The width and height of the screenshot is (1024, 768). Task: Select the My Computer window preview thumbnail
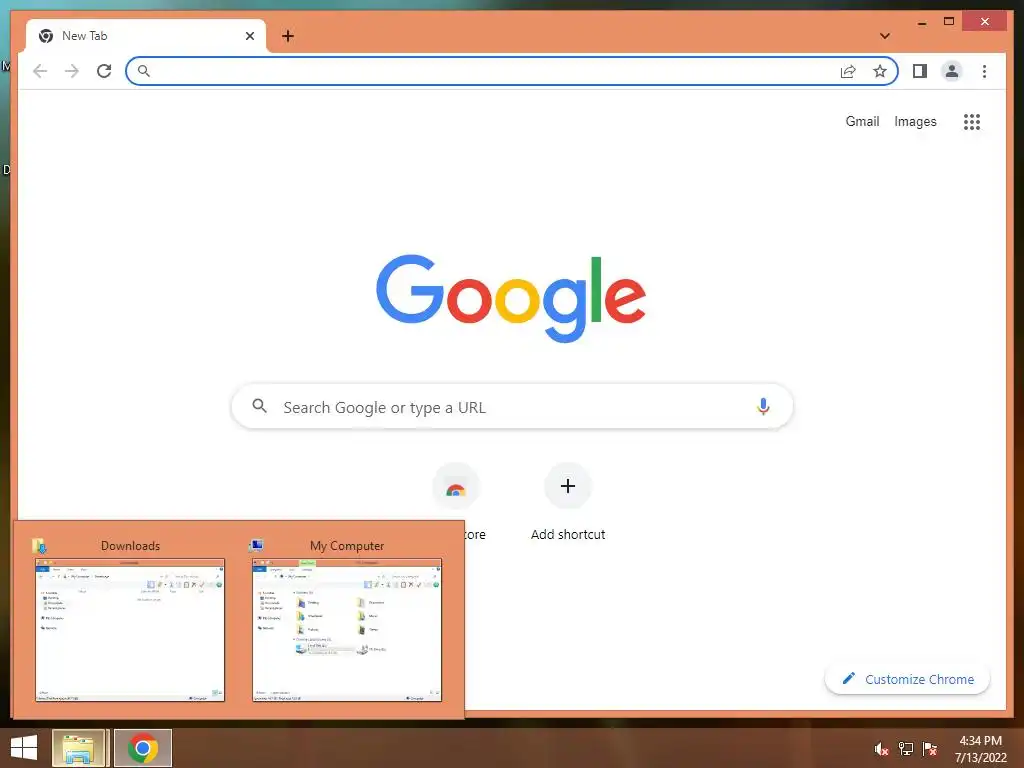coord(347,630)
